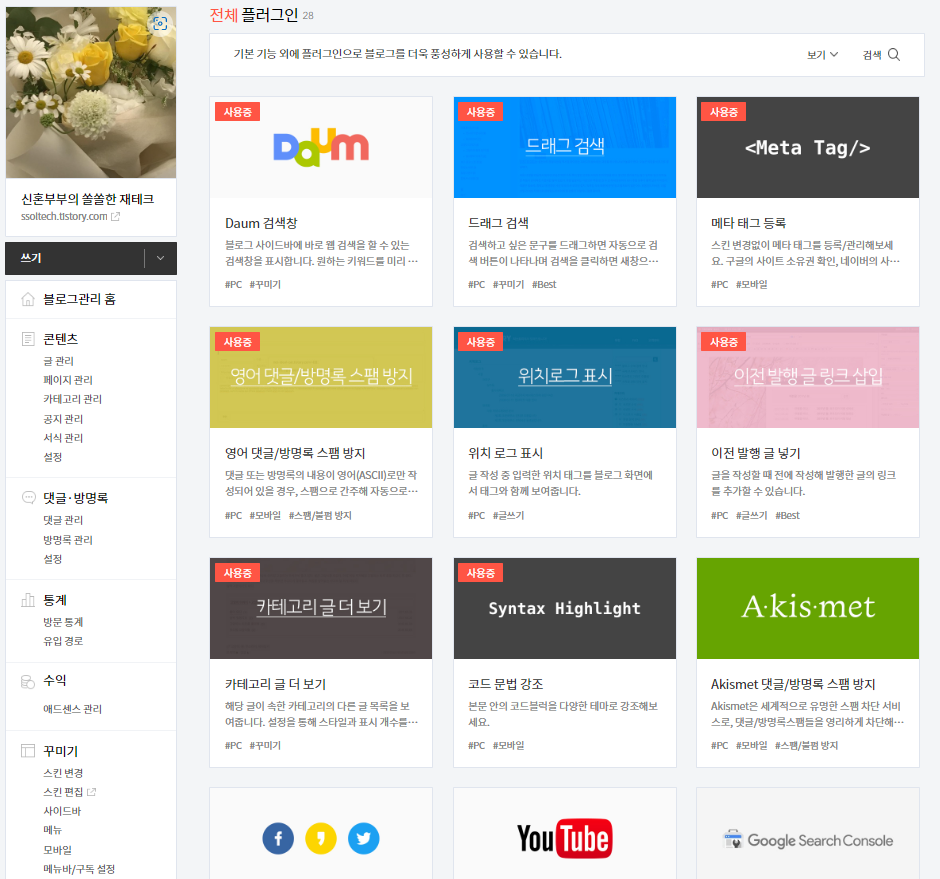The height and width of the screenshot is (879, 940).
Task: Open the 영어 댓글/방명록 스팸 방지 banner
Action: click(321, 377)
